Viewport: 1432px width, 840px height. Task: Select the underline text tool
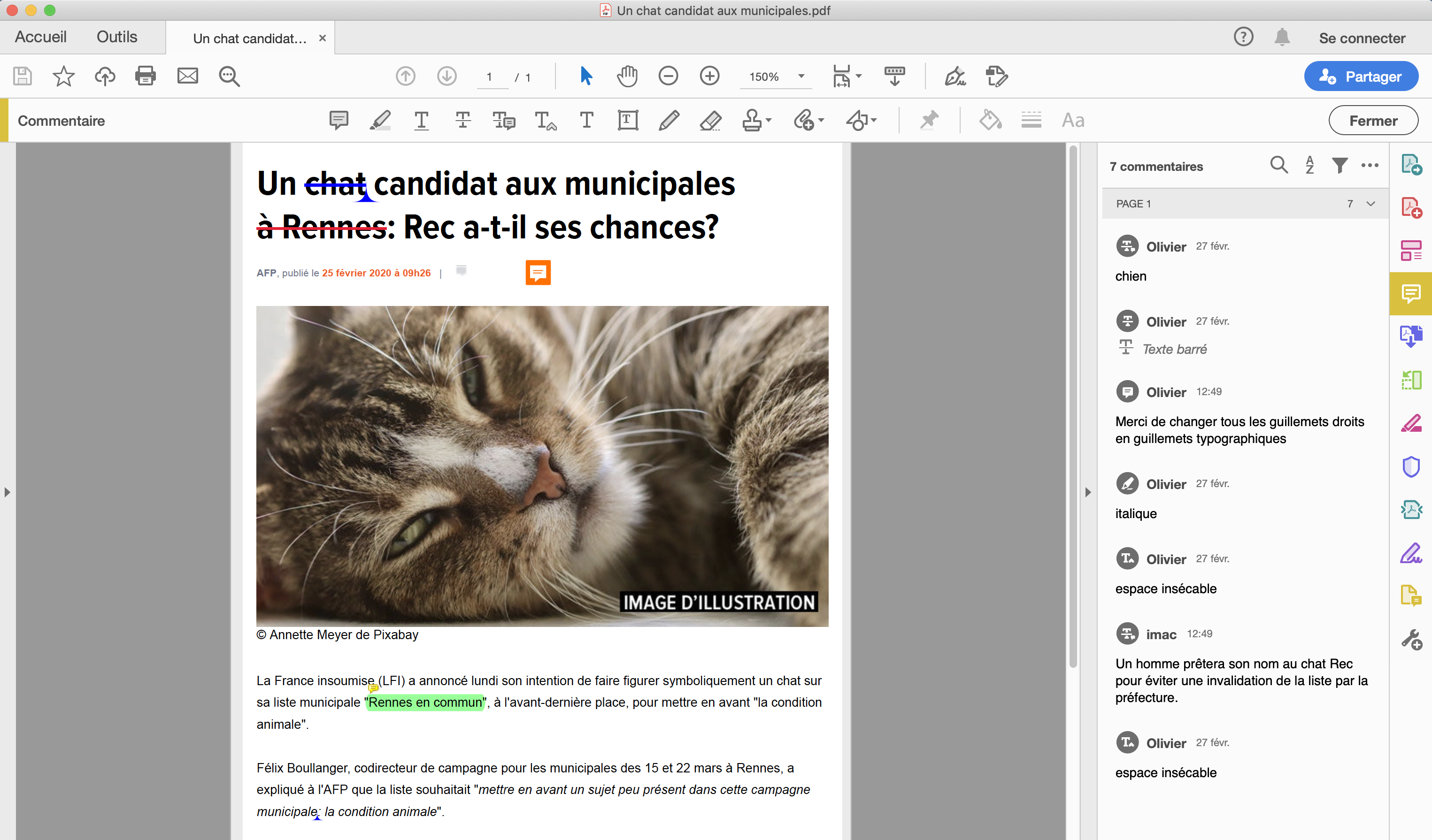click(422, 121)
